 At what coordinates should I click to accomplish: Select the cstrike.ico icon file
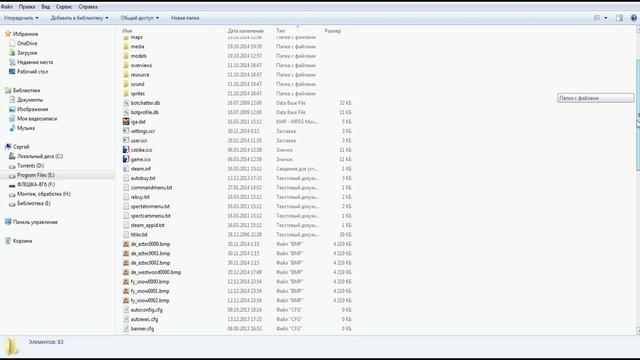126,150
